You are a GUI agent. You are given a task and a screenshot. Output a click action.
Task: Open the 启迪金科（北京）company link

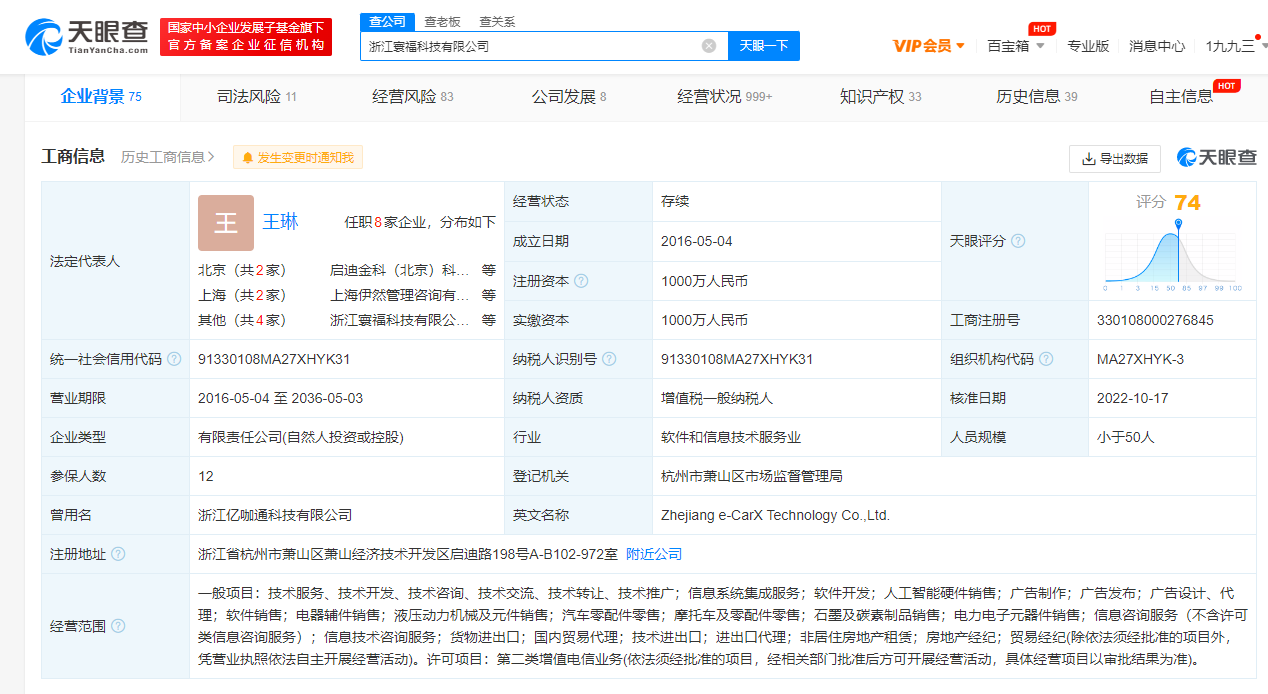[x=400, y=269]
